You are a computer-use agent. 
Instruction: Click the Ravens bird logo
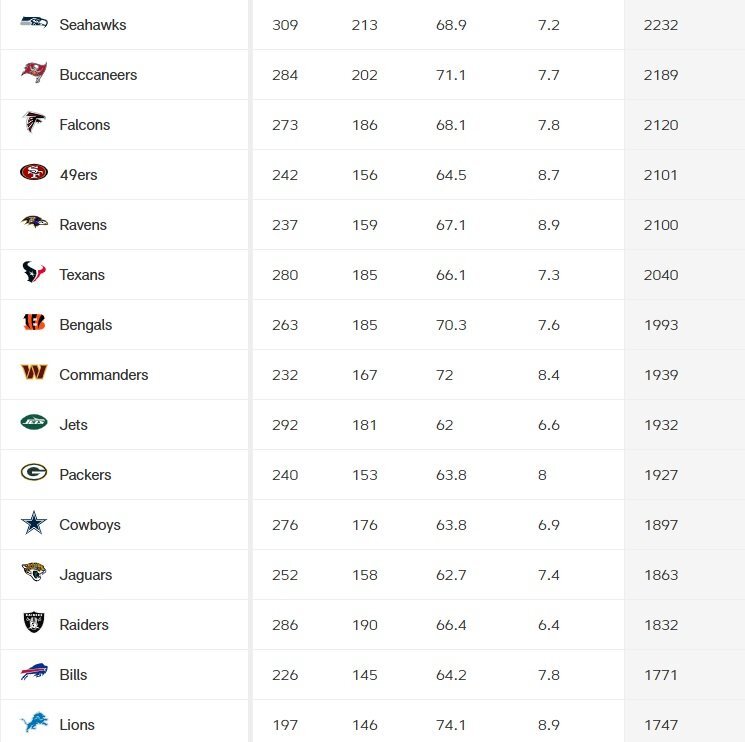click(x=34, y=221)
